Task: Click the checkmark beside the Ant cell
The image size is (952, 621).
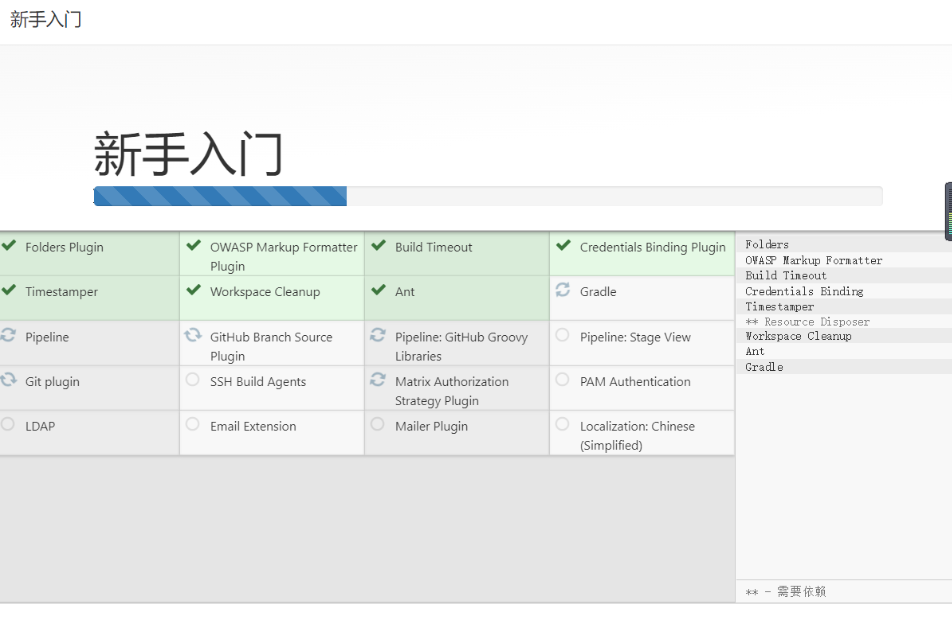Action: (378, 290)
